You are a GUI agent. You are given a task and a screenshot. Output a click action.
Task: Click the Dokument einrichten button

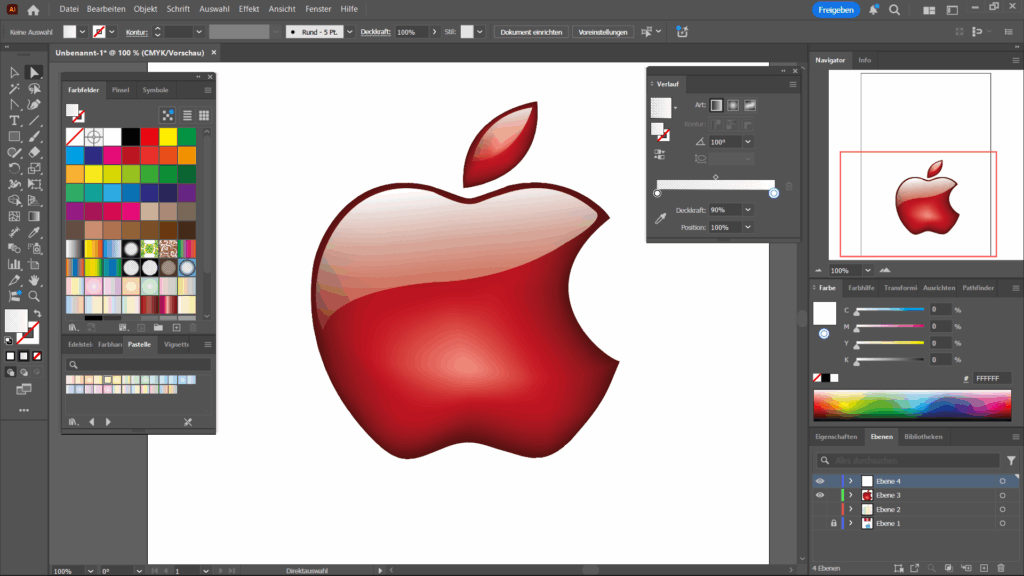(530, 32)
